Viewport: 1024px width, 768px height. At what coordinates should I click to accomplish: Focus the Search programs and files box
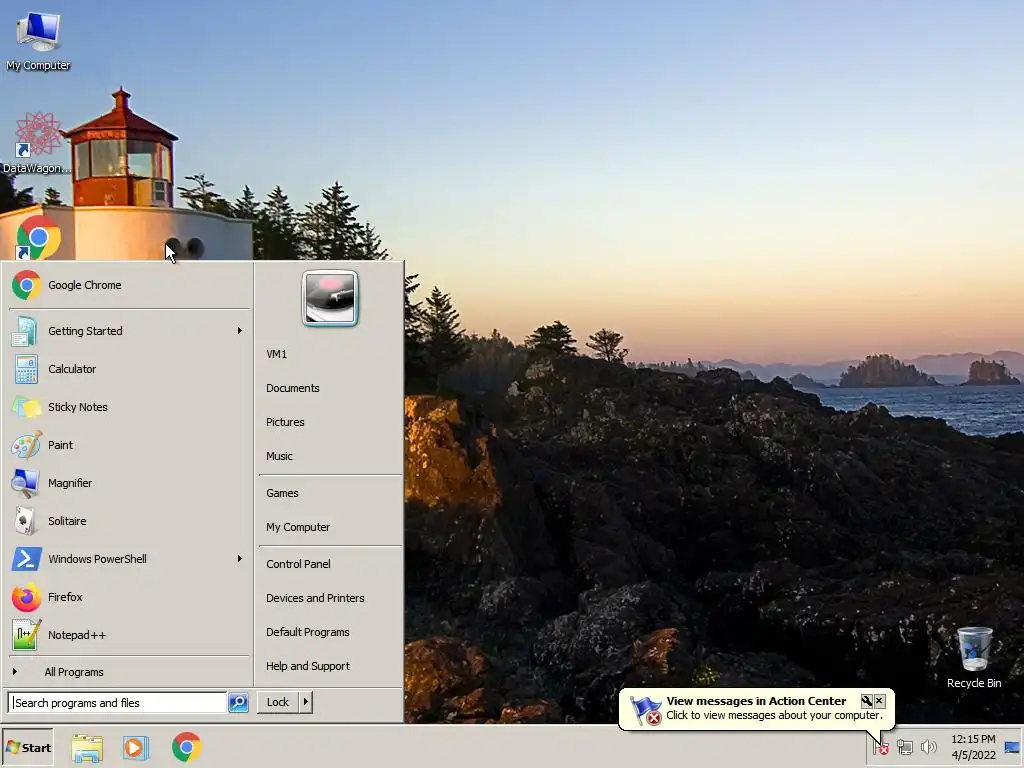tap(118, 703)
